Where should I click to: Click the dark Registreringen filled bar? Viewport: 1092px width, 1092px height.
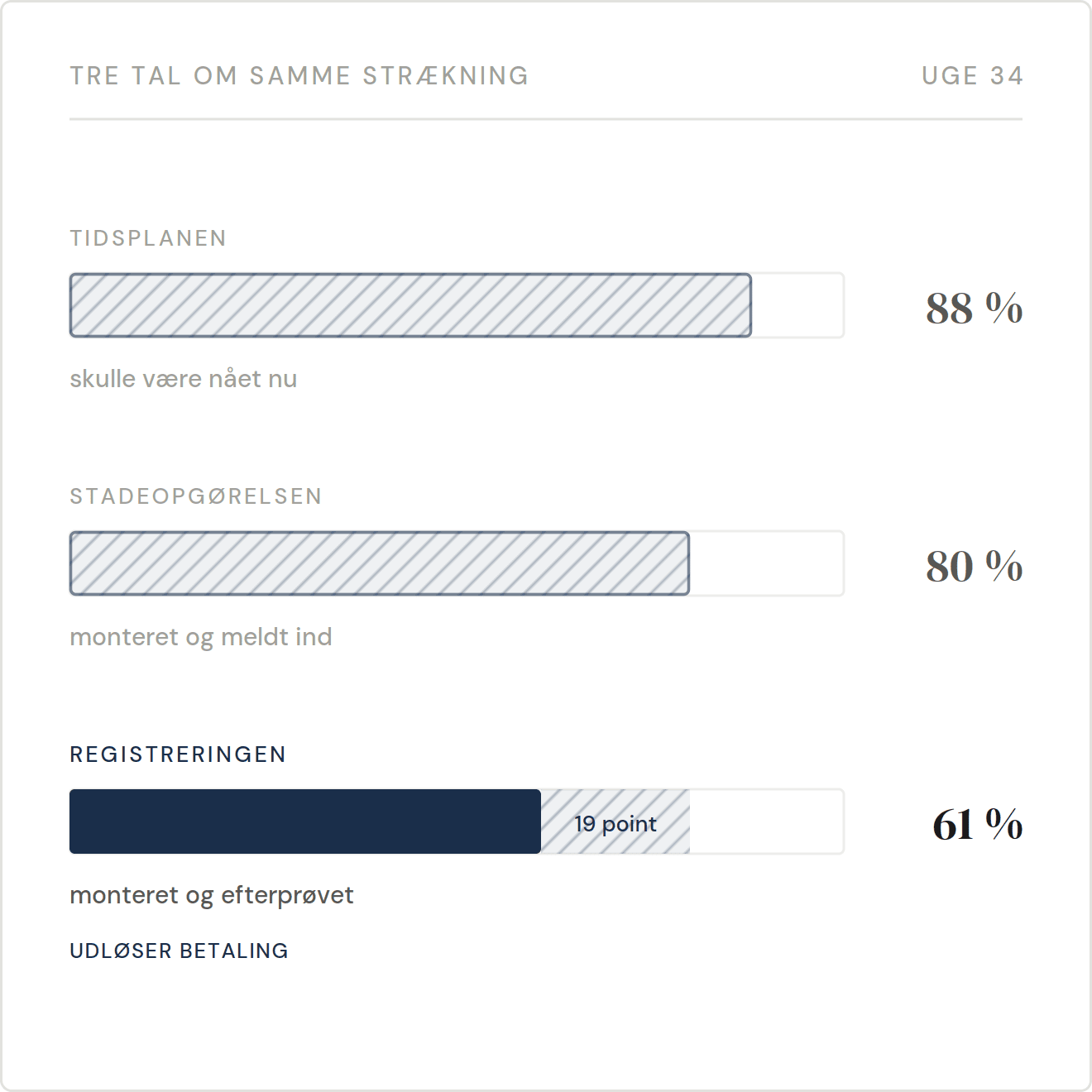(x=305, y=821)
